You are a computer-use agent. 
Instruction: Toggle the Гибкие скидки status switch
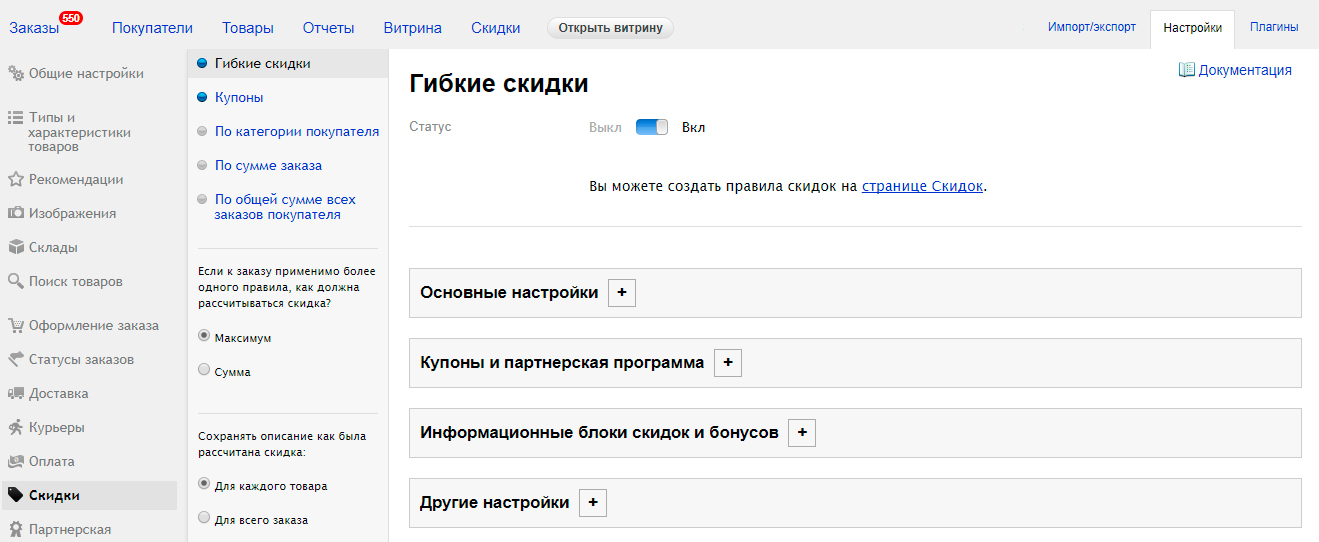click(652, 127)
